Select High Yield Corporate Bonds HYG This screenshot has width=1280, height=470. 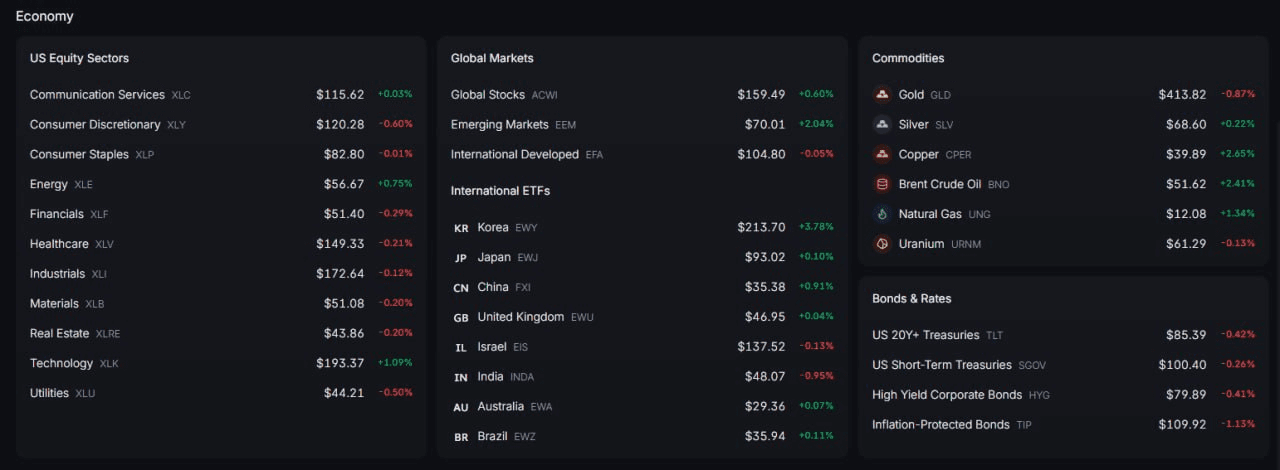point(1063,395)
